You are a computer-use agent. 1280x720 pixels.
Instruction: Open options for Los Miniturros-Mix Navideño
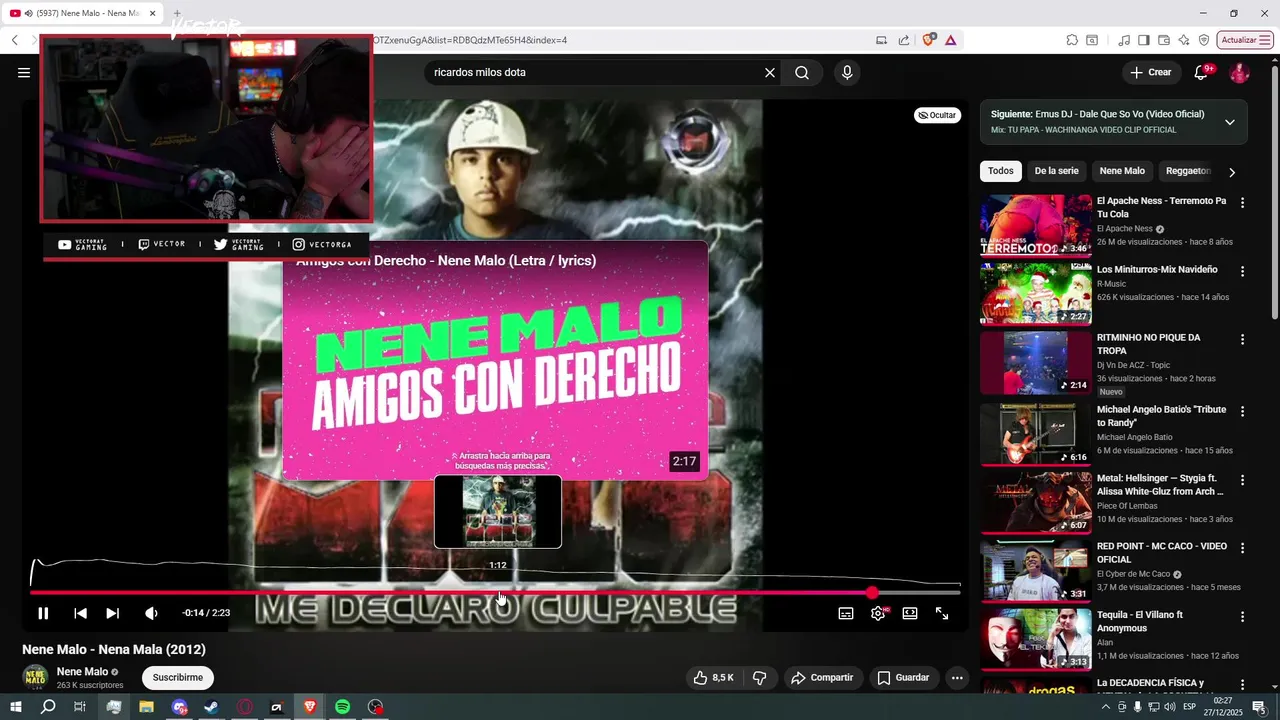point(1243,271)
